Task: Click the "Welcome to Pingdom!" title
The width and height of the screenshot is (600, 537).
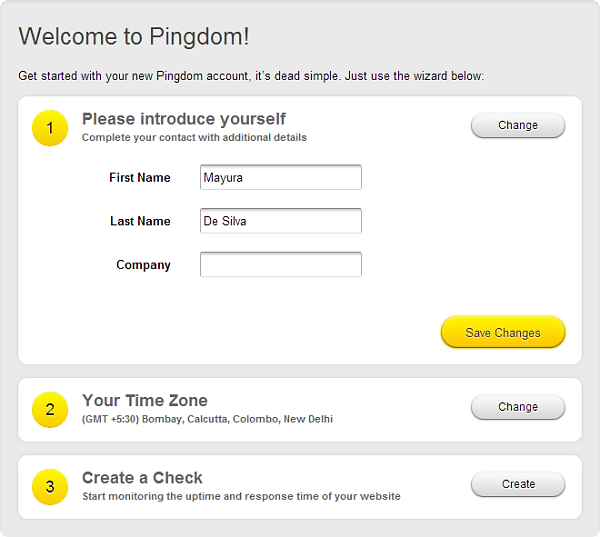Action: click(x=134, y=37)
